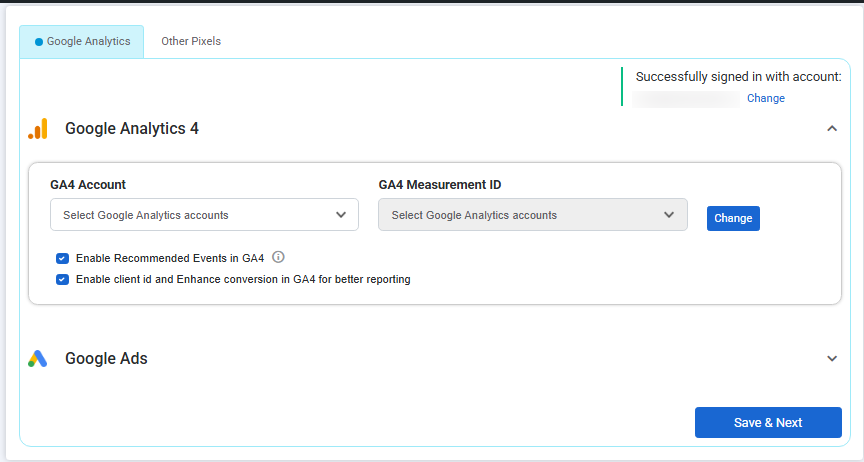This screenshot has height=462, width=864.
Task: Click the Google Ads section heading
Action: pos(106,358)
